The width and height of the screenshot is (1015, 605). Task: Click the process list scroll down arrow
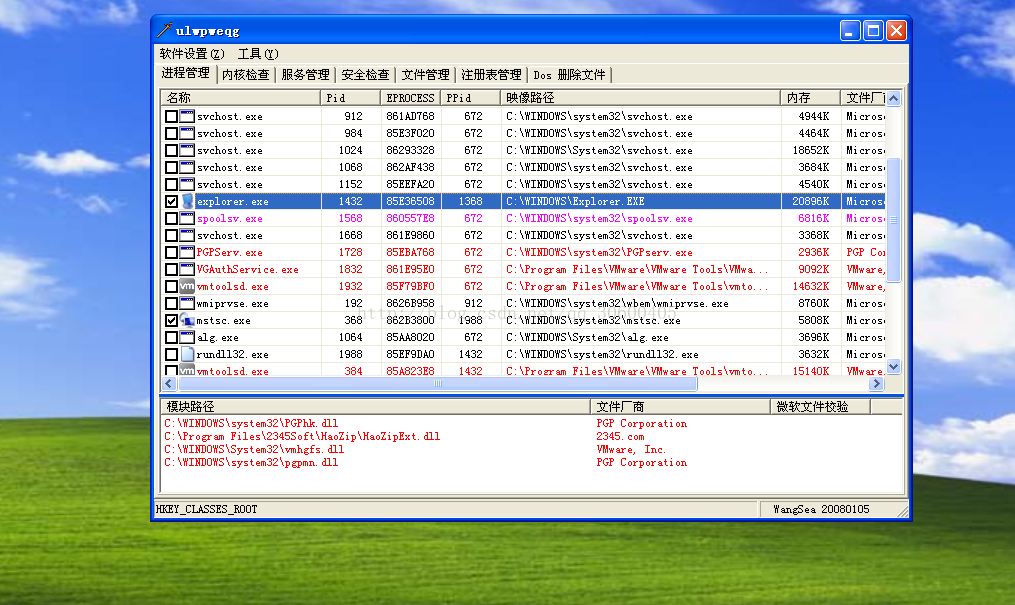(893, 367)
